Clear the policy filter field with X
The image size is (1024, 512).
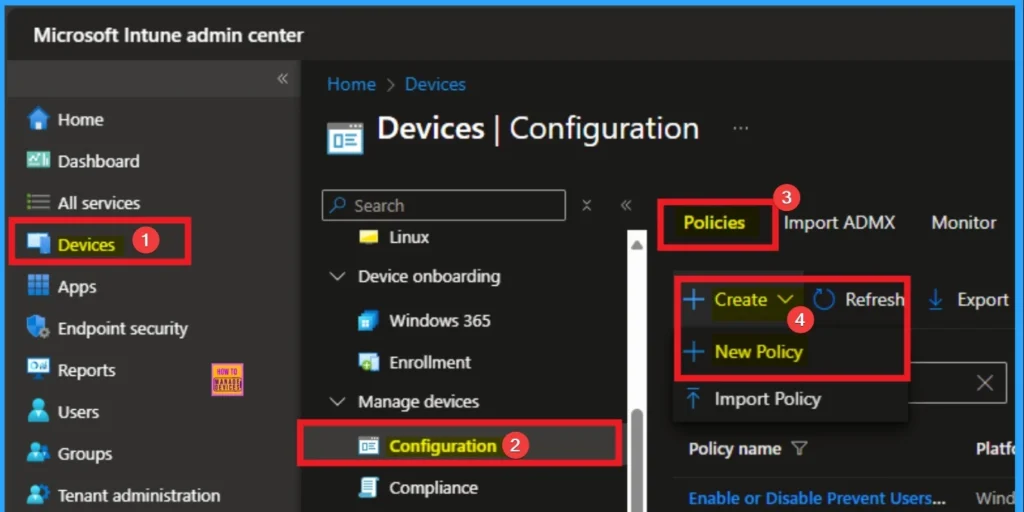coord(985,383)
